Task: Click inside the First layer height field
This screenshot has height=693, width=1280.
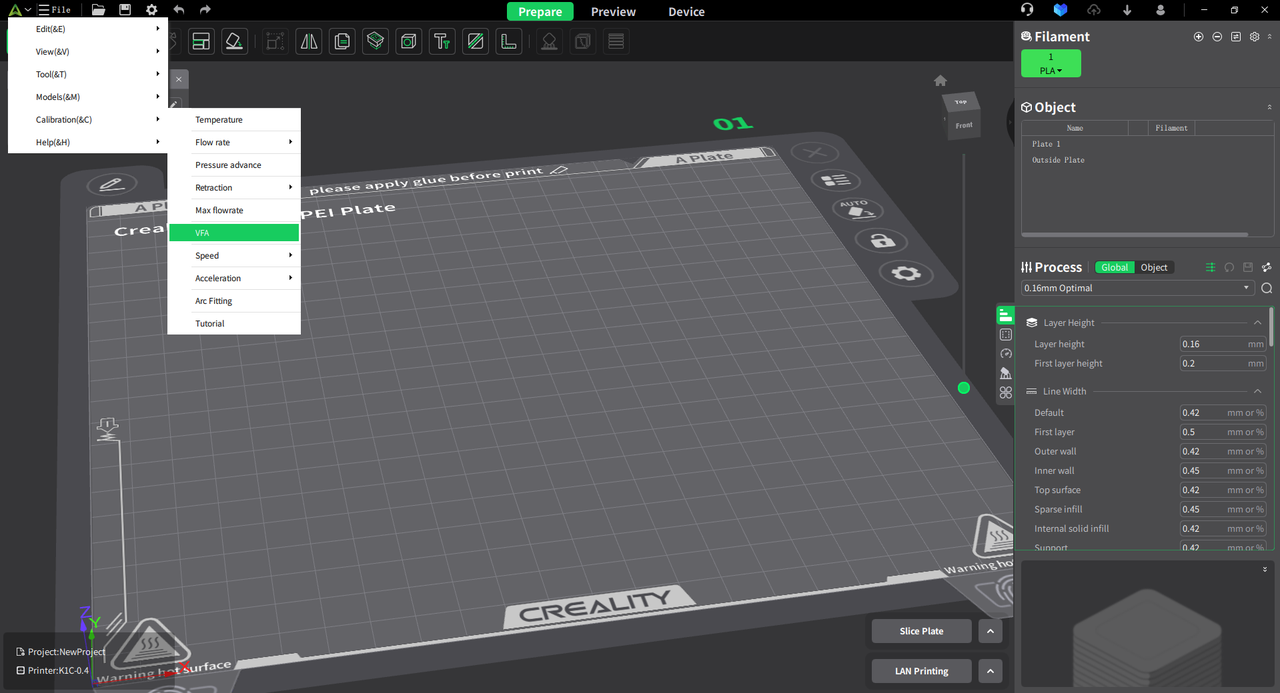Action: point(1218,363)
